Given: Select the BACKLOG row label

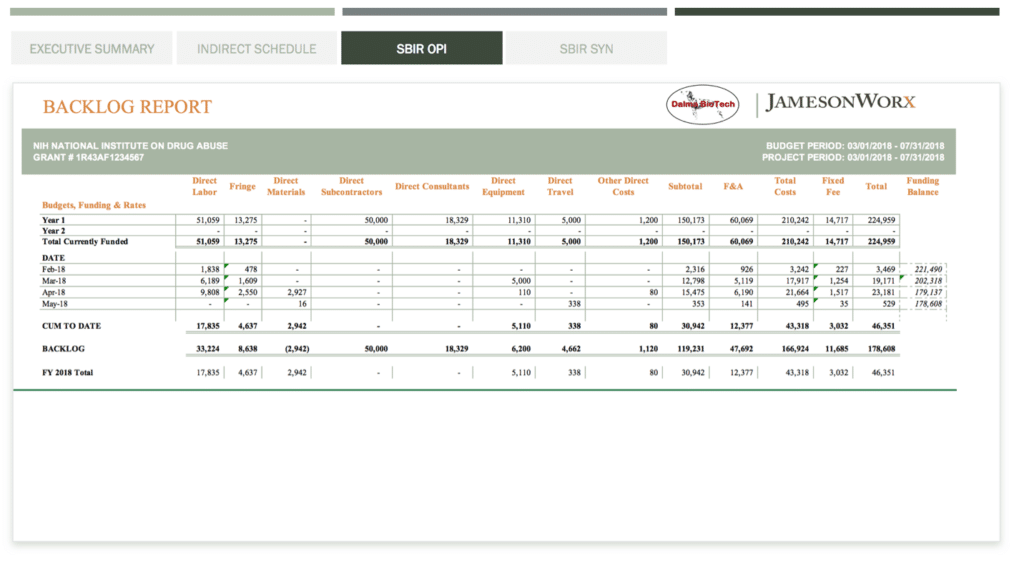Looking at the screenshot, I should point(63,349).
